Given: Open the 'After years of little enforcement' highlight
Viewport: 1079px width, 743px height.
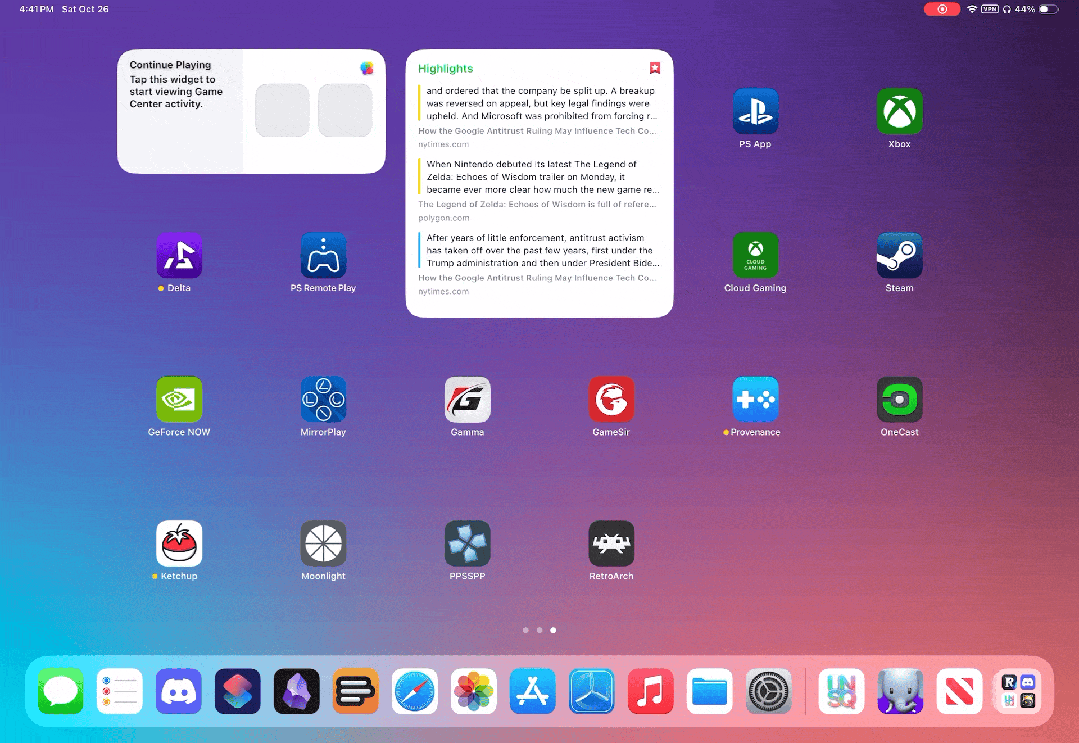Looking at the screenshot, I should coord(539,250).
